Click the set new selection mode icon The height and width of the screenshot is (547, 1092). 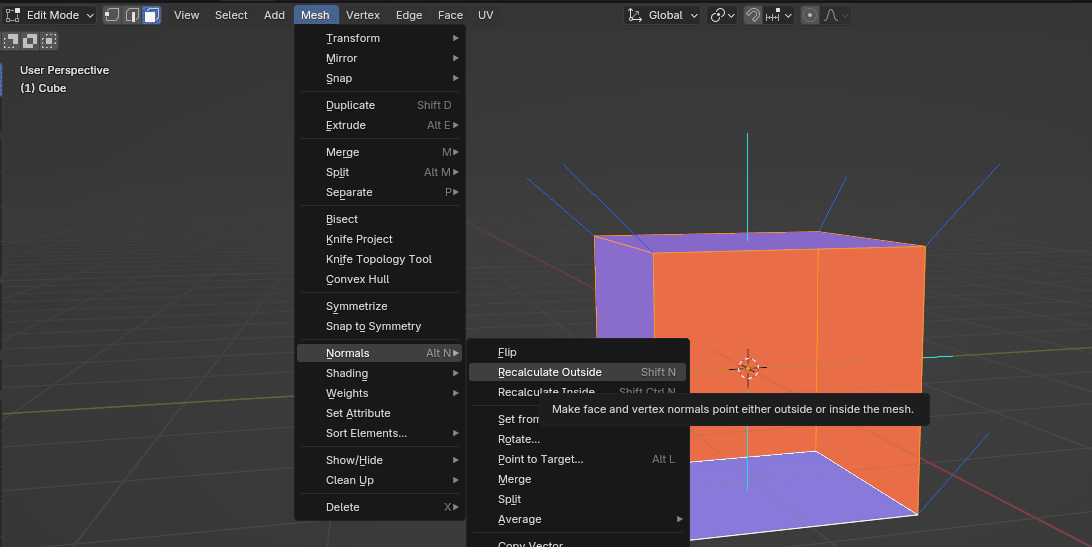coord(11,41)
